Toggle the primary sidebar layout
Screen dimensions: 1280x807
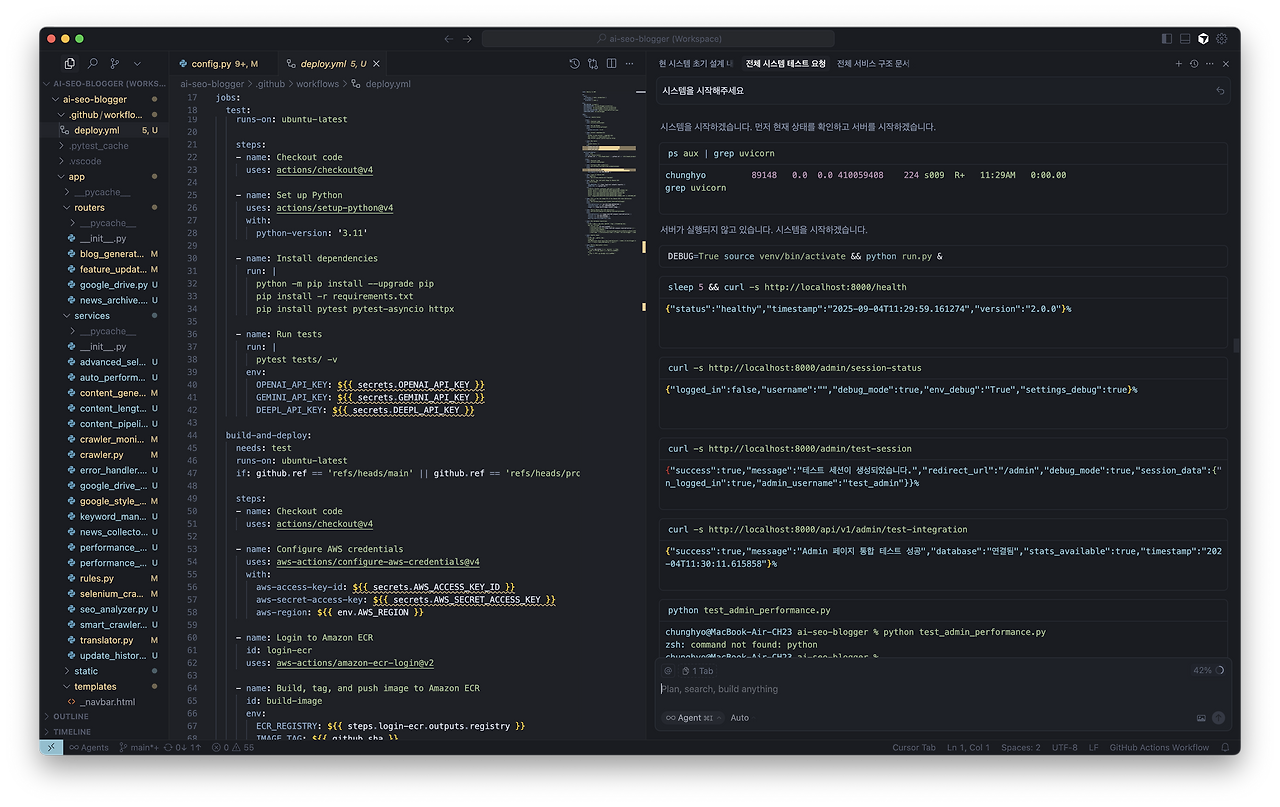point(1167,39)
